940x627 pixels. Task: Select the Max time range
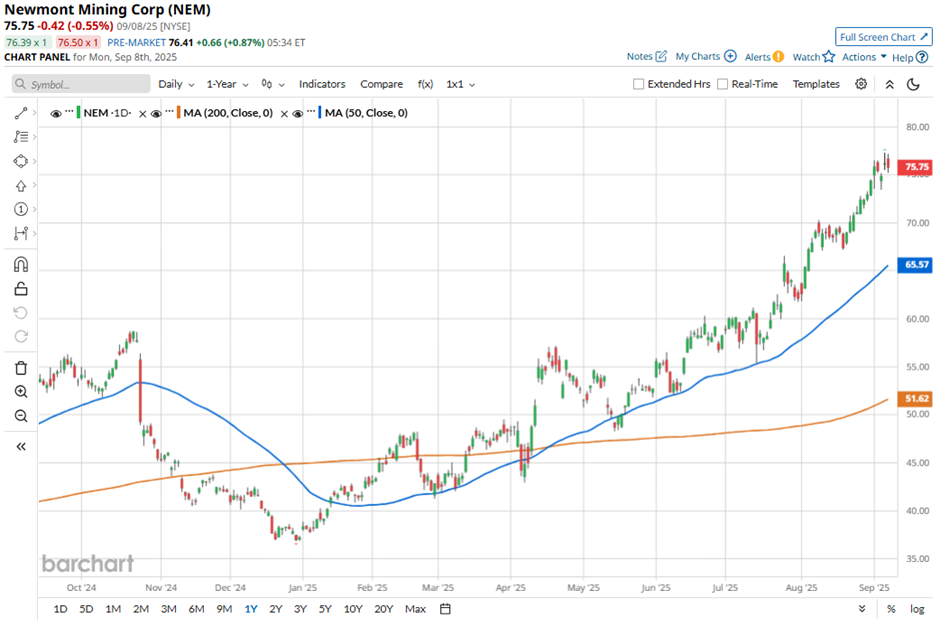(415, 609)
